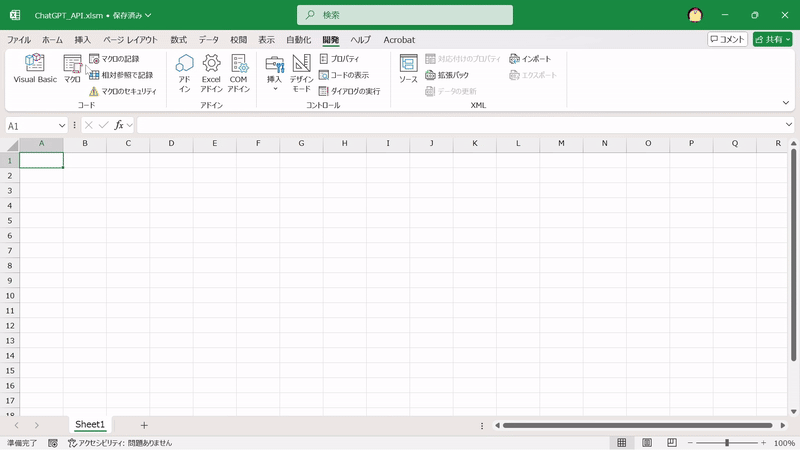Viewport: 800px width, 450px height.
Task: Toggle デザインモード (Design Mode)
Action: coord(301,72)
